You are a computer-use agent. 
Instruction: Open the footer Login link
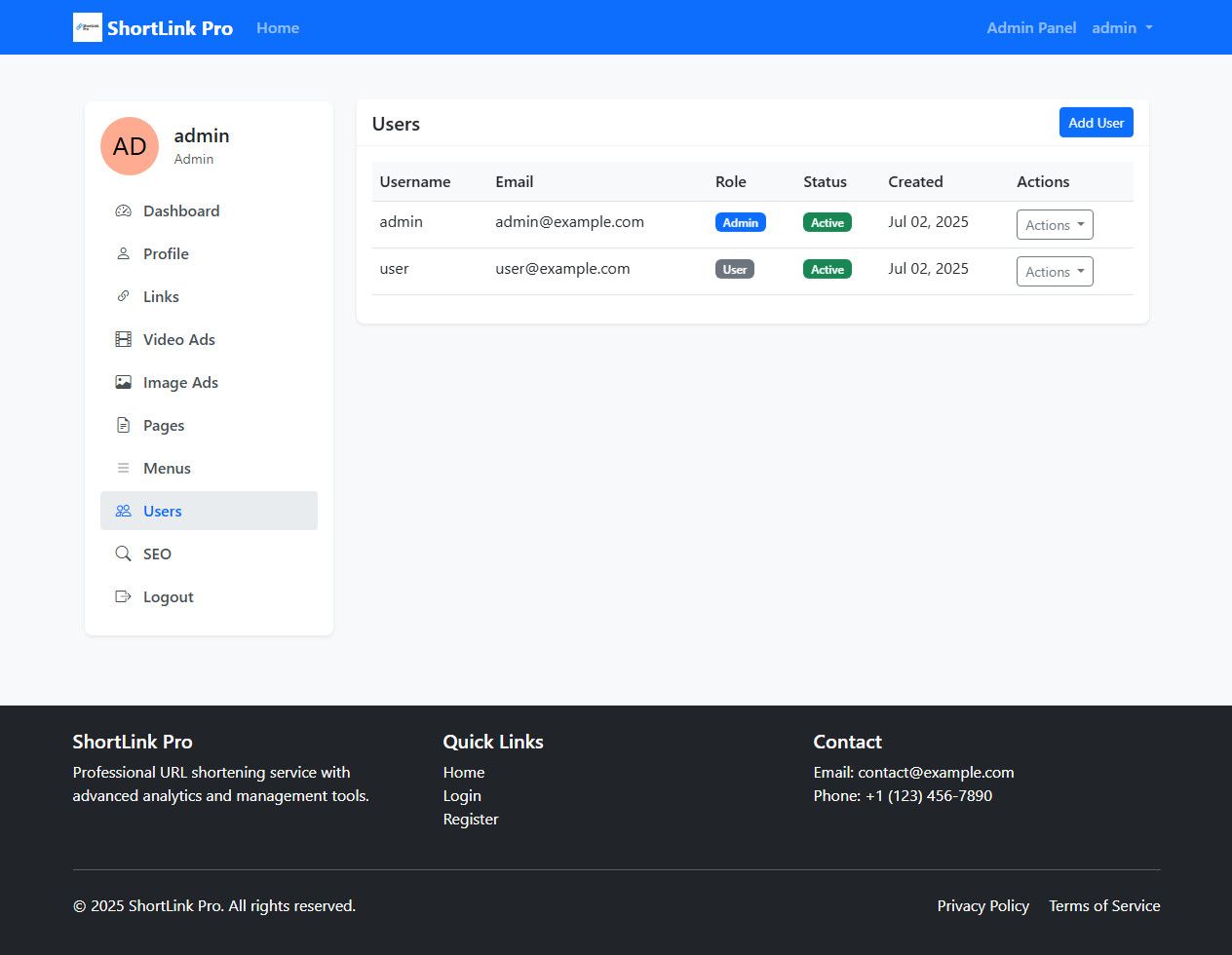pyautogui.click(x=462, y=795)
